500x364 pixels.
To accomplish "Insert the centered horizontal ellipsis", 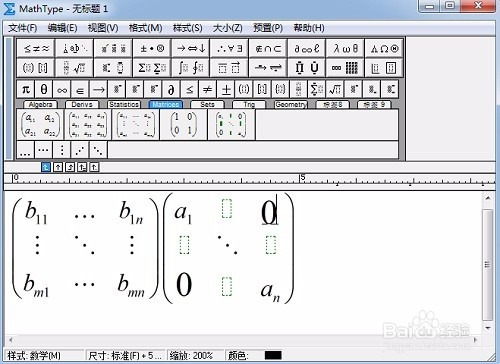I will click(x=43, y=150).
